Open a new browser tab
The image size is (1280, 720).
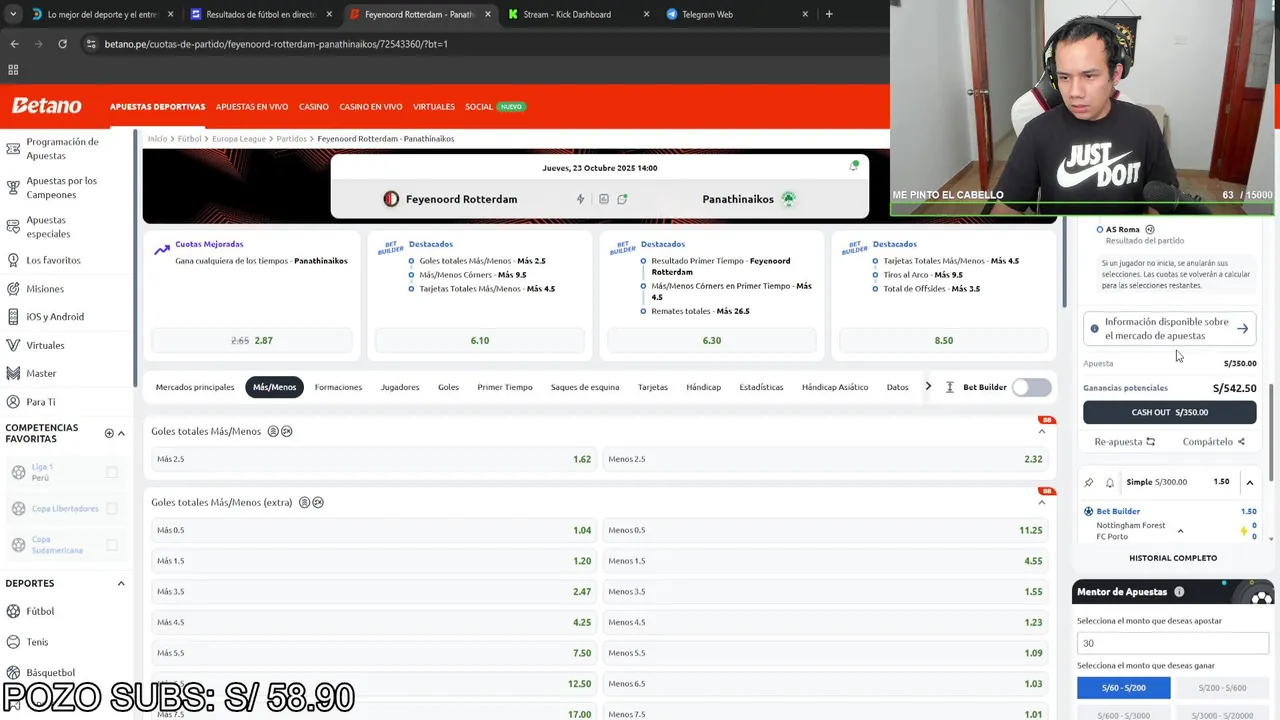tap(829, 14)
